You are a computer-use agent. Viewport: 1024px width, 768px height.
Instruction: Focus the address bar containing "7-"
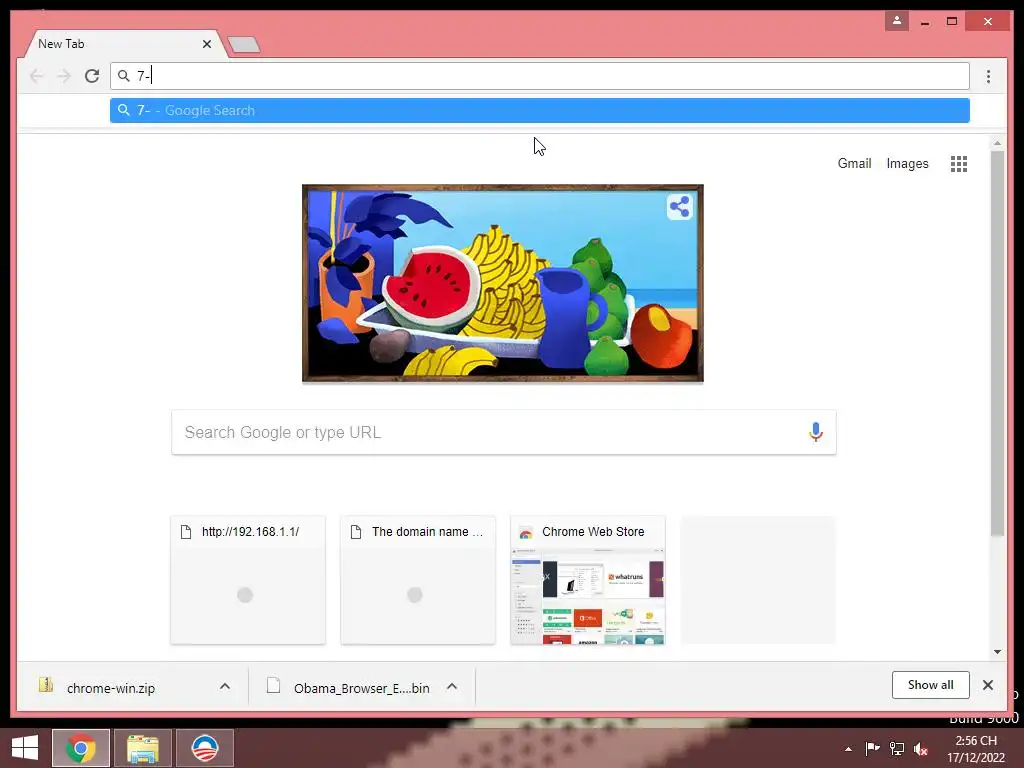coord(539,76)
